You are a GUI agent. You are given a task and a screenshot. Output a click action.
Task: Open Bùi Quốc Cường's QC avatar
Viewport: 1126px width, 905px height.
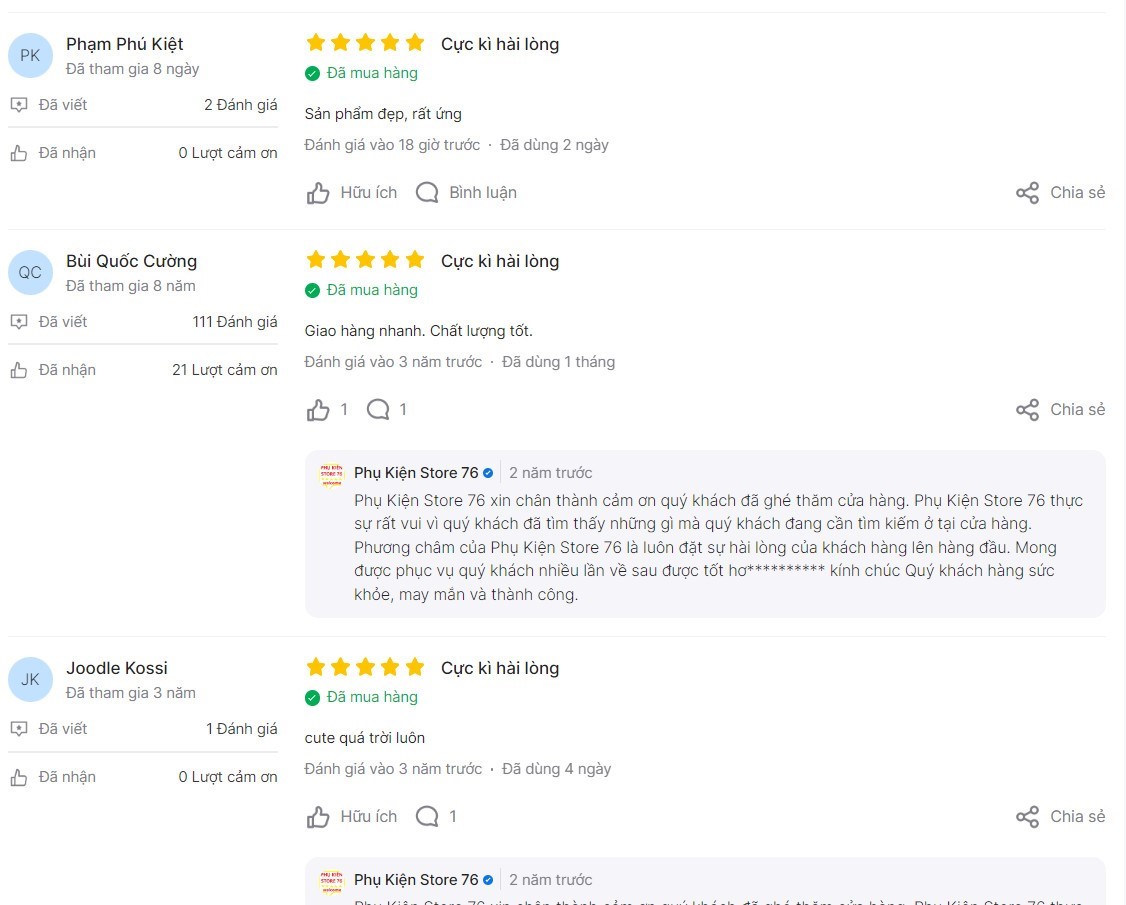pos(30,272)
